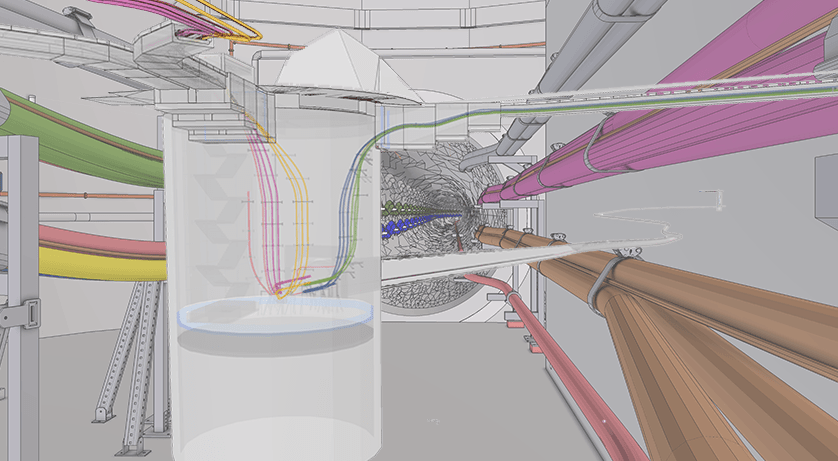The width and height of the screenshot is (838, 461).
Task: Select the red pipe running along the floor
Action: click(556, 363)
